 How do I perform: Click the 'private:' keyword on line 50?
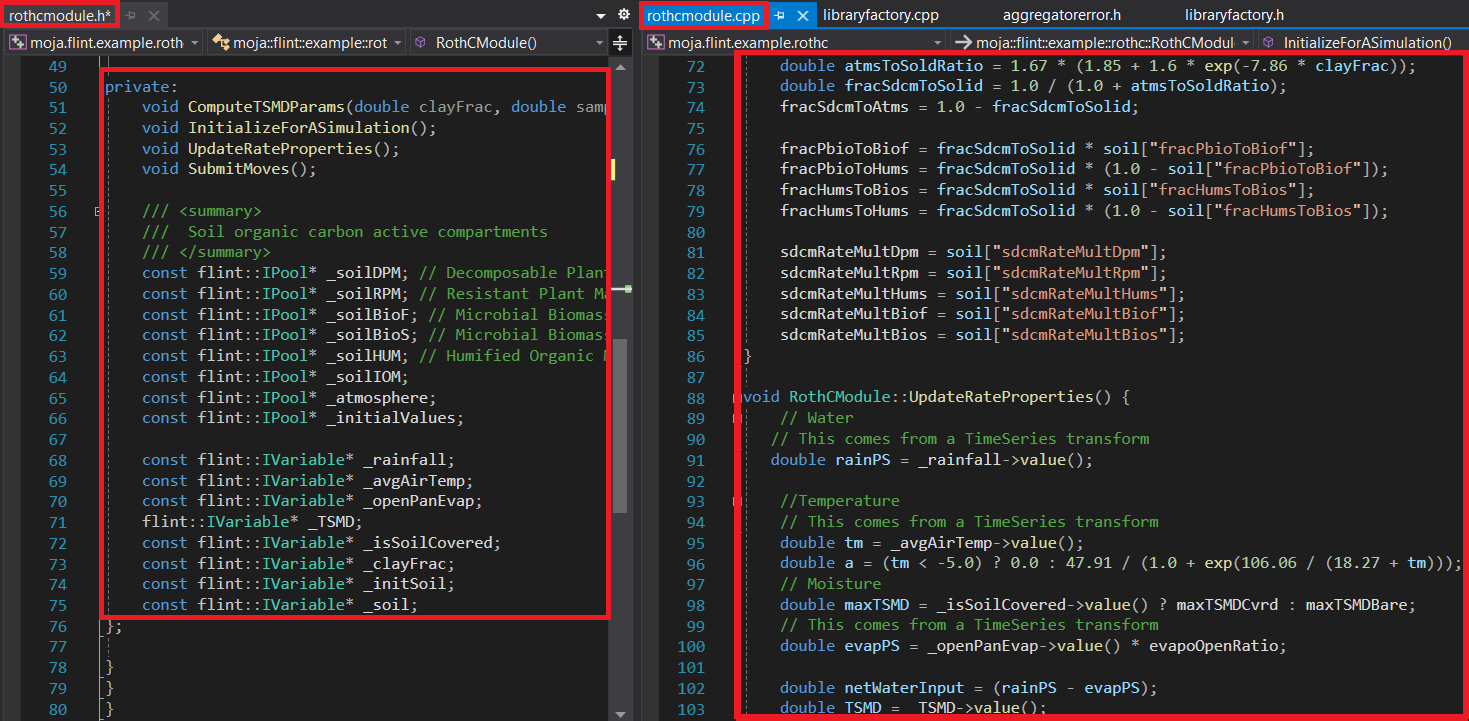click(141, 87)
